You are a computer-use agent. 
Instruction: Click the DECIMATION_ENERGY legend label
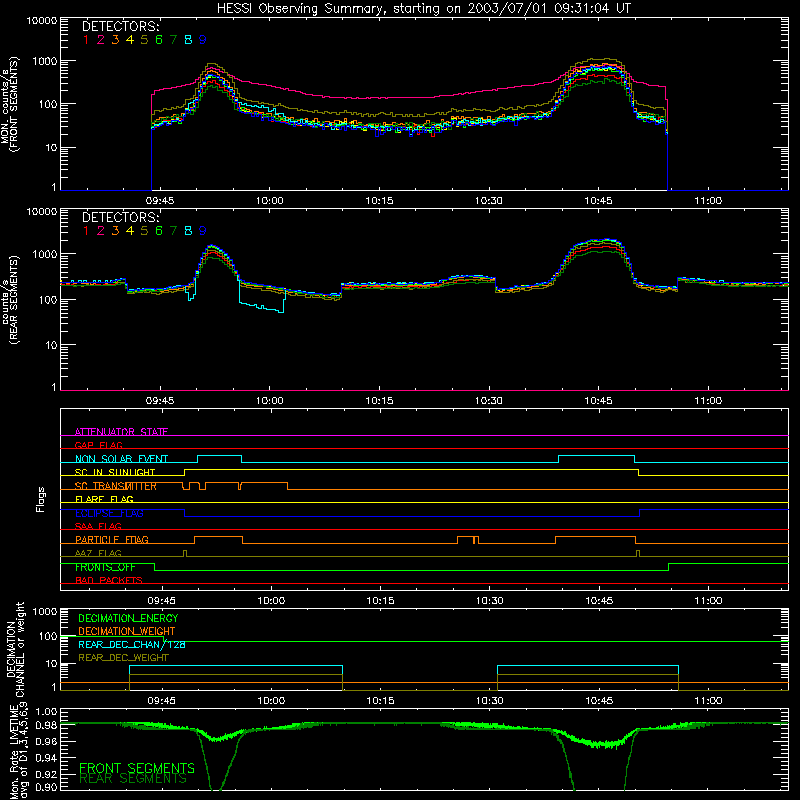point(128,618)
